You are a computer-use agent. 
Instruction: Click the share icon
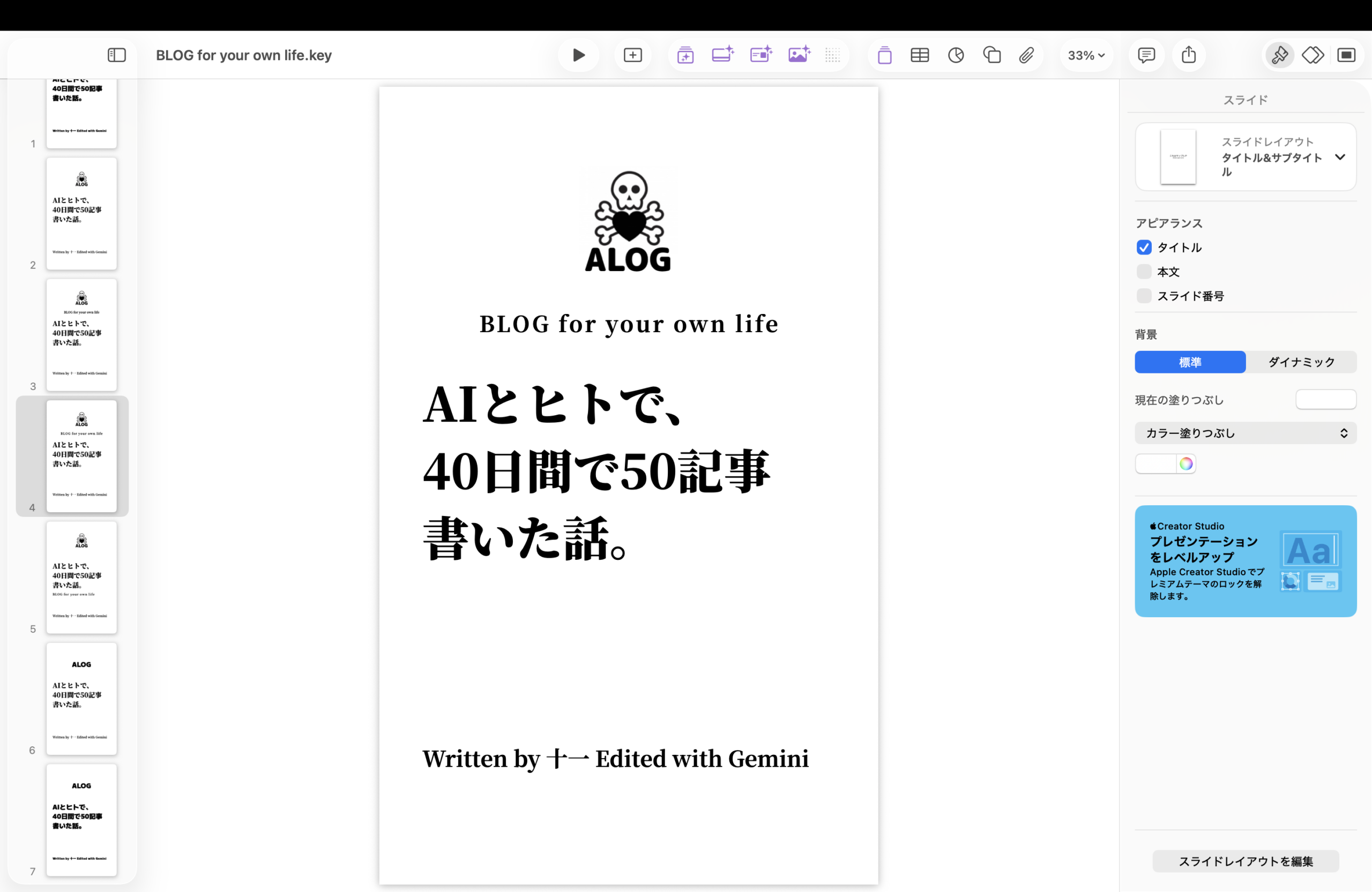[1189, 55]
